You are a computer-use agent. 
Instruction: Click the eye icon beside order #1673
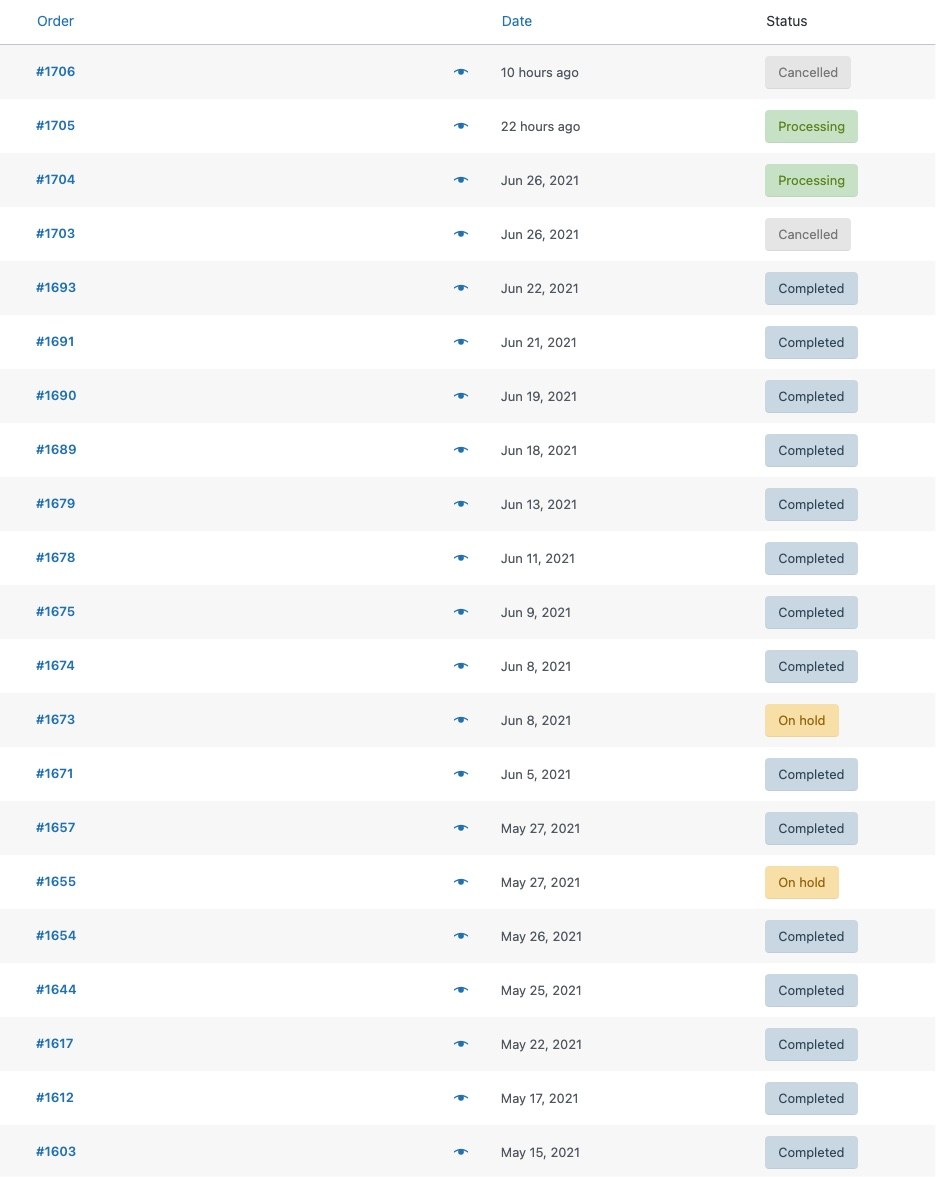461,721
